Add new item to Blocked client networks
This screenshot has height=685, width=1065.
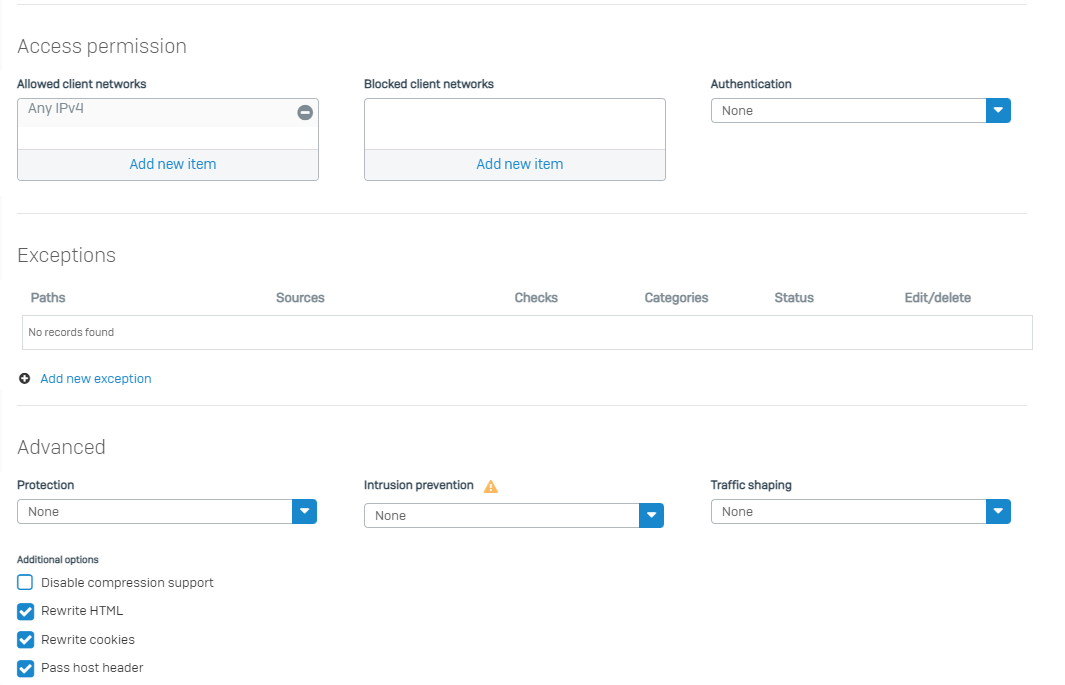tap(519, 164)
